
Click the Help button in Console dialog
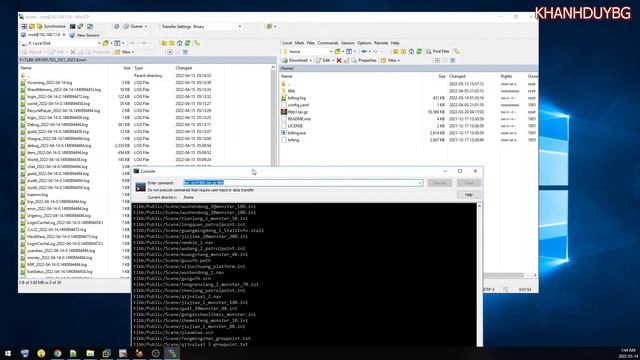coord(469,195)
